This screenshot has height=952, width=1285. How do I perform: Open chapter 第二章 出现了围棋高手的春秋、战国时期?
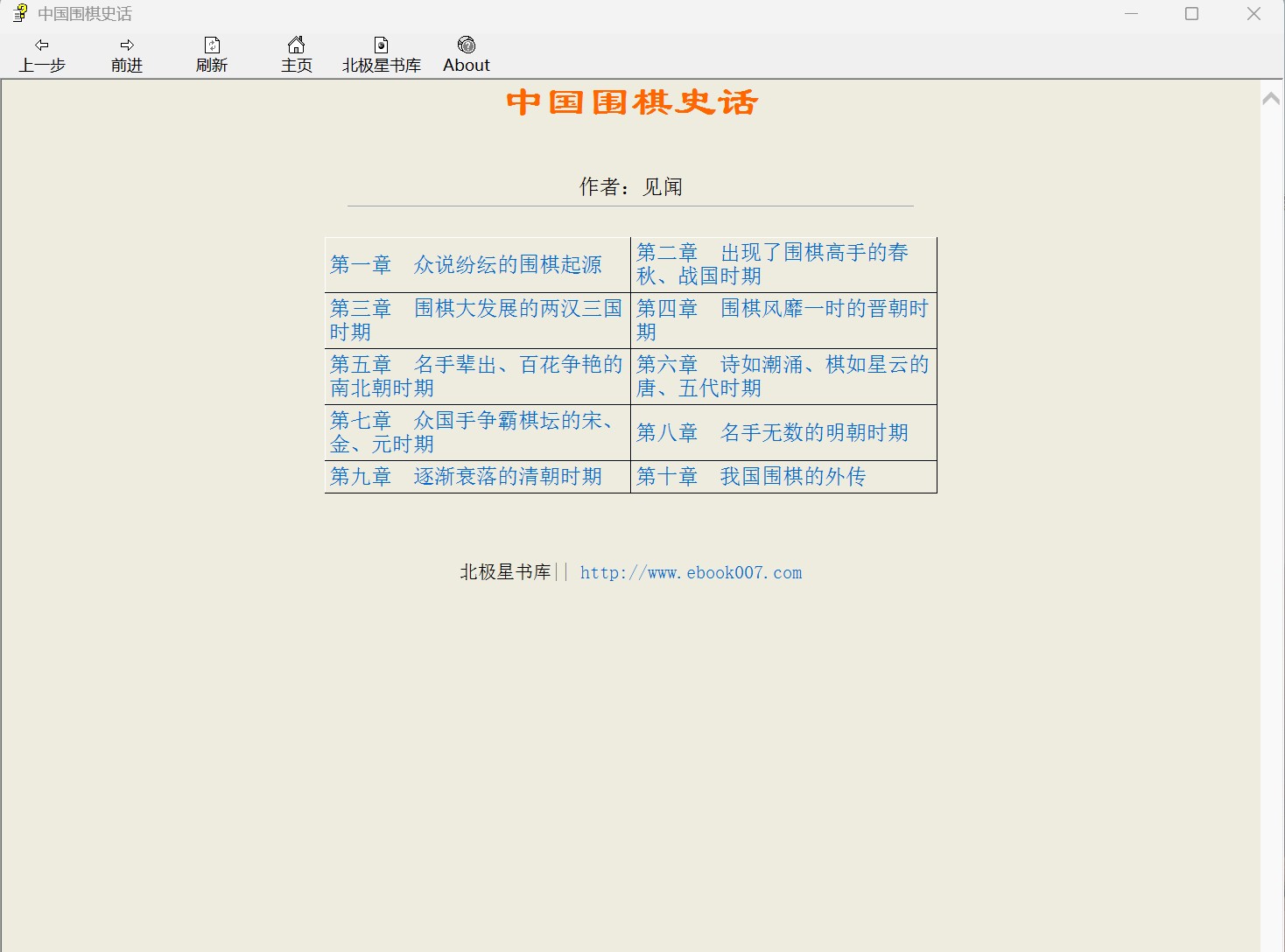pyautogui.click(x=772, y=264)
